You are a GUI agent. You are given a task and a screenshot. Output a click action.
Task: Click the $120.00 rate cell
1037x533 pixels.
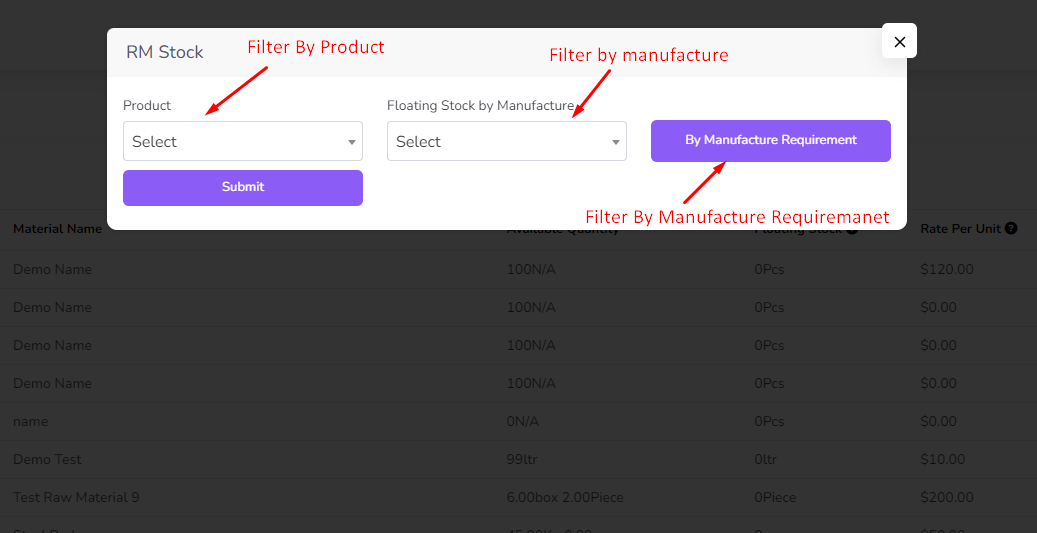tap(946, 269)
